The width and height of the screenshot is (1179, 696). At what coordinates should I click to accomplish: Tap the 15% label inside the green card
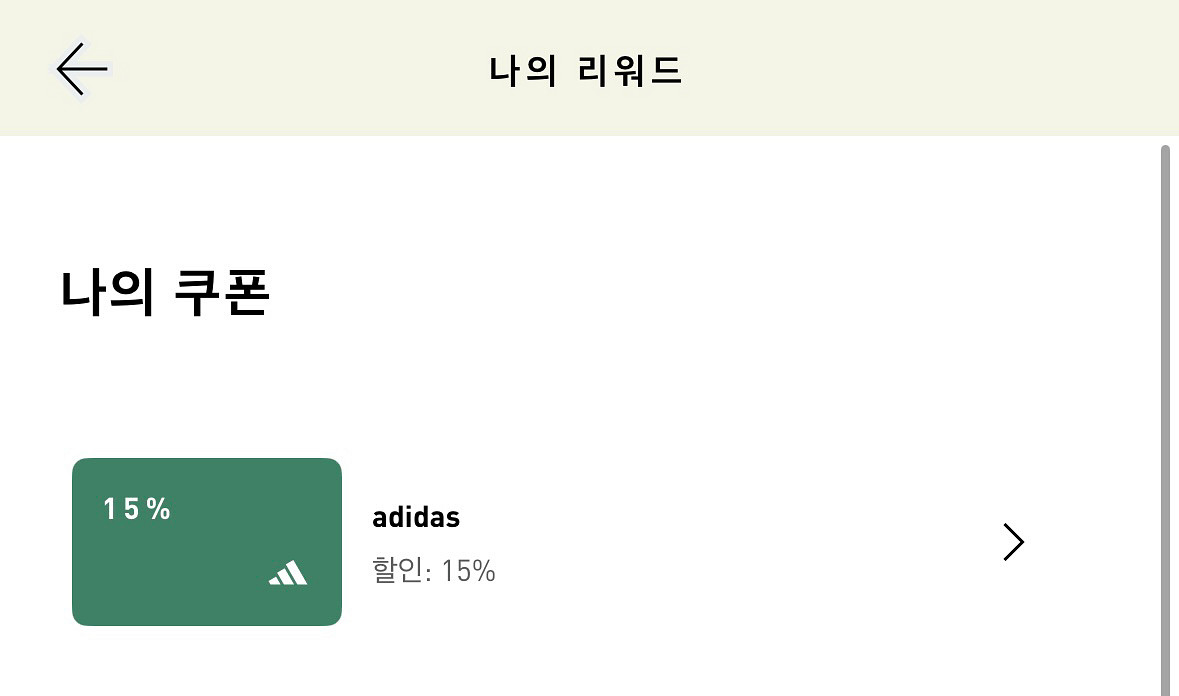[x=134, y=509]
